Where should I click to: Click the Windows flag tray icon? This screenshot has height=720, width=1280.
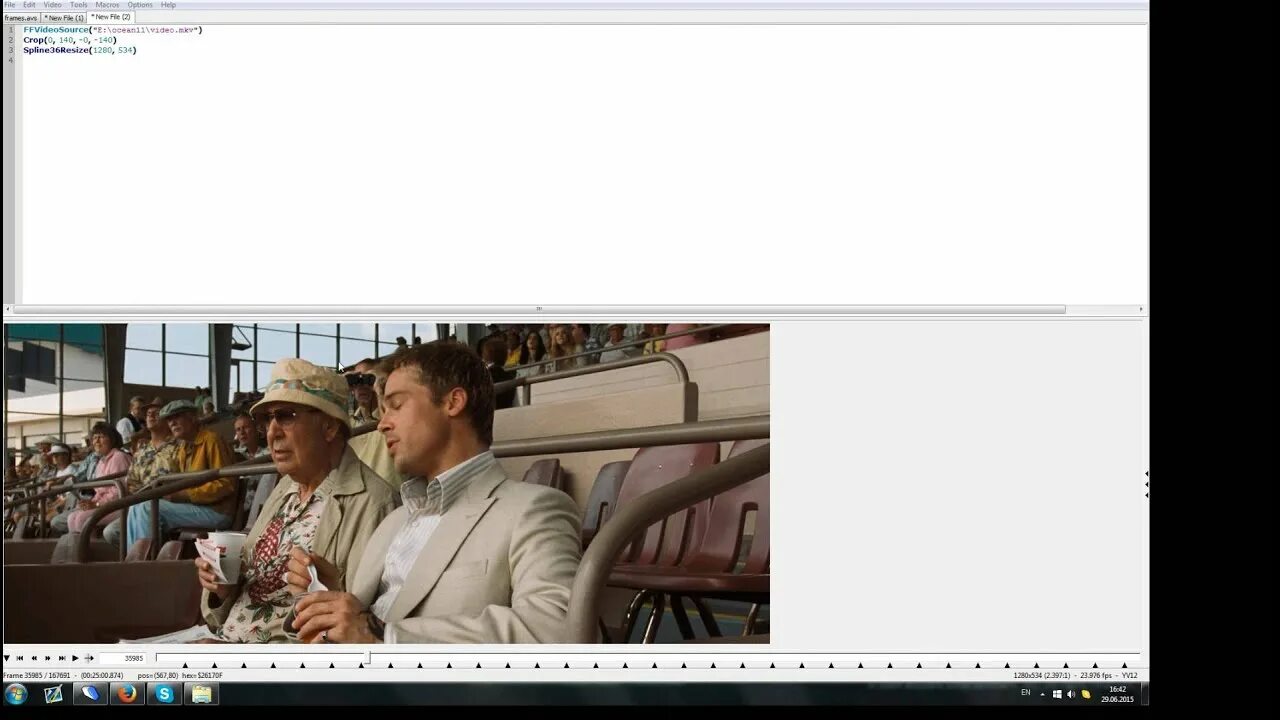pos(1057,694)
